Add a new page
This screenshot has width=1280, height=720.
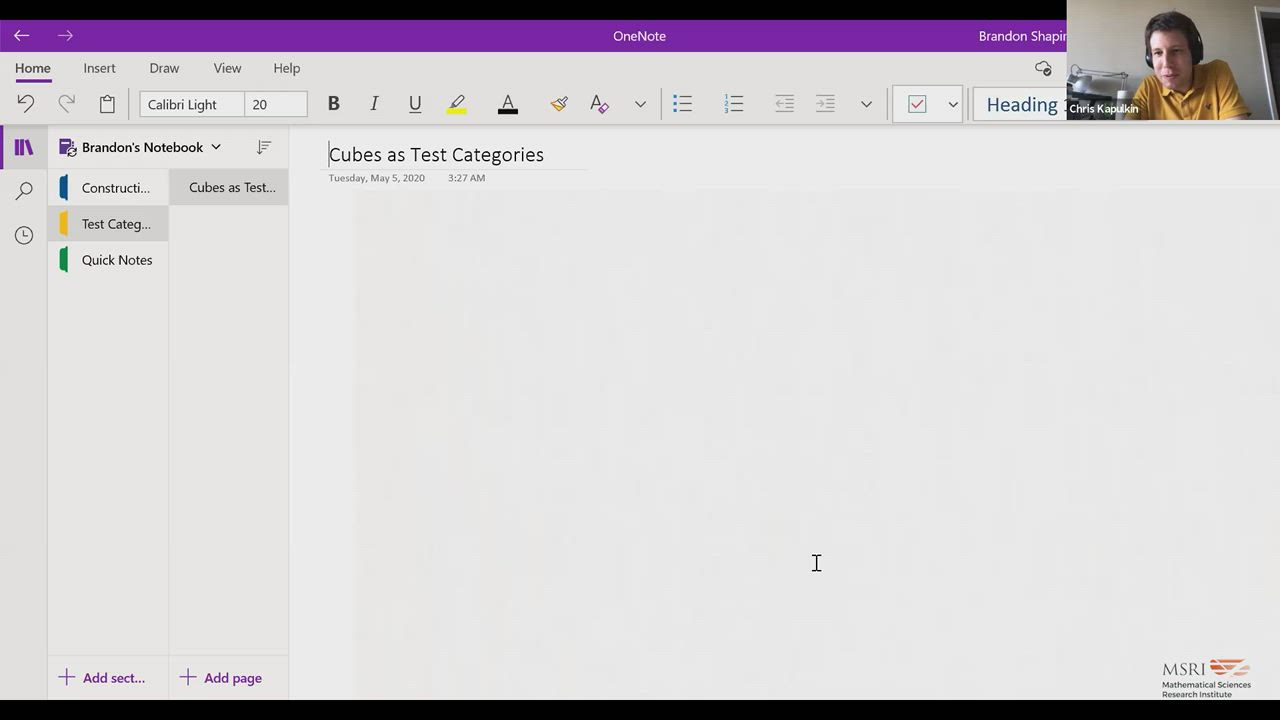pos(221,678)
